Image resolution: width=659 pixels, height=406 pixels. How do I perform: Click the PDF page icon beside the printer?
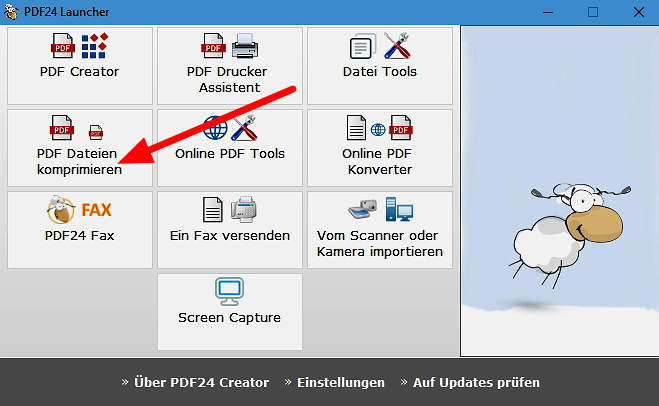[x=213, y=45]
